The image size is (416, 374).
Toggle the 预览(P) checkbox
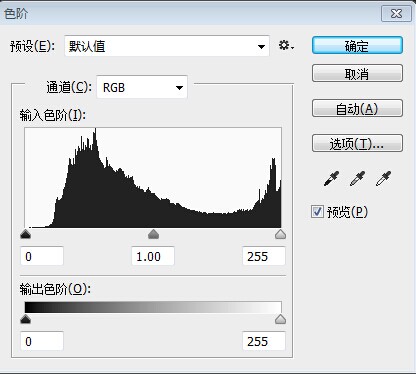tap(317, 212)
